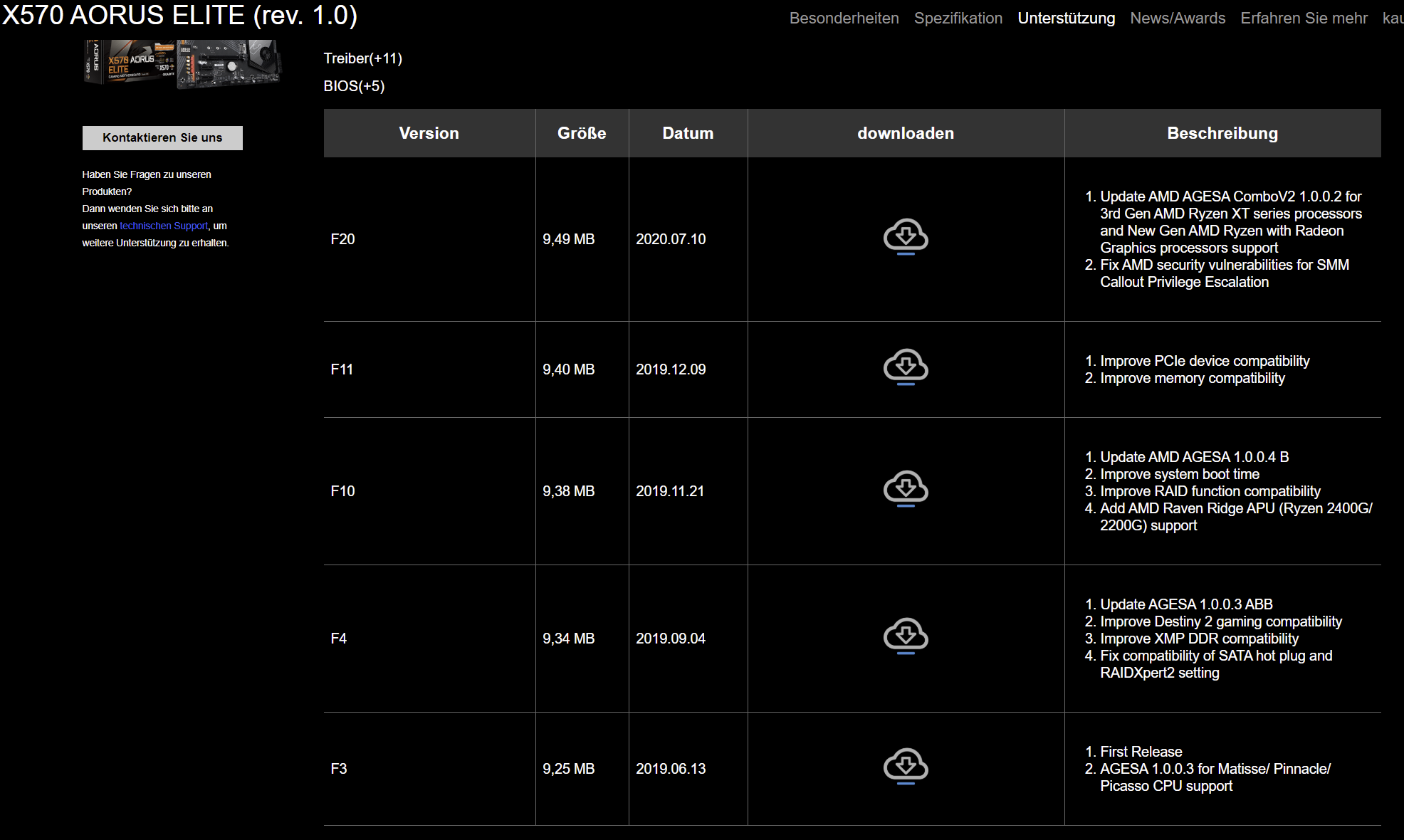Click the X570 AORUS ELITE page title

click(179, 15)
